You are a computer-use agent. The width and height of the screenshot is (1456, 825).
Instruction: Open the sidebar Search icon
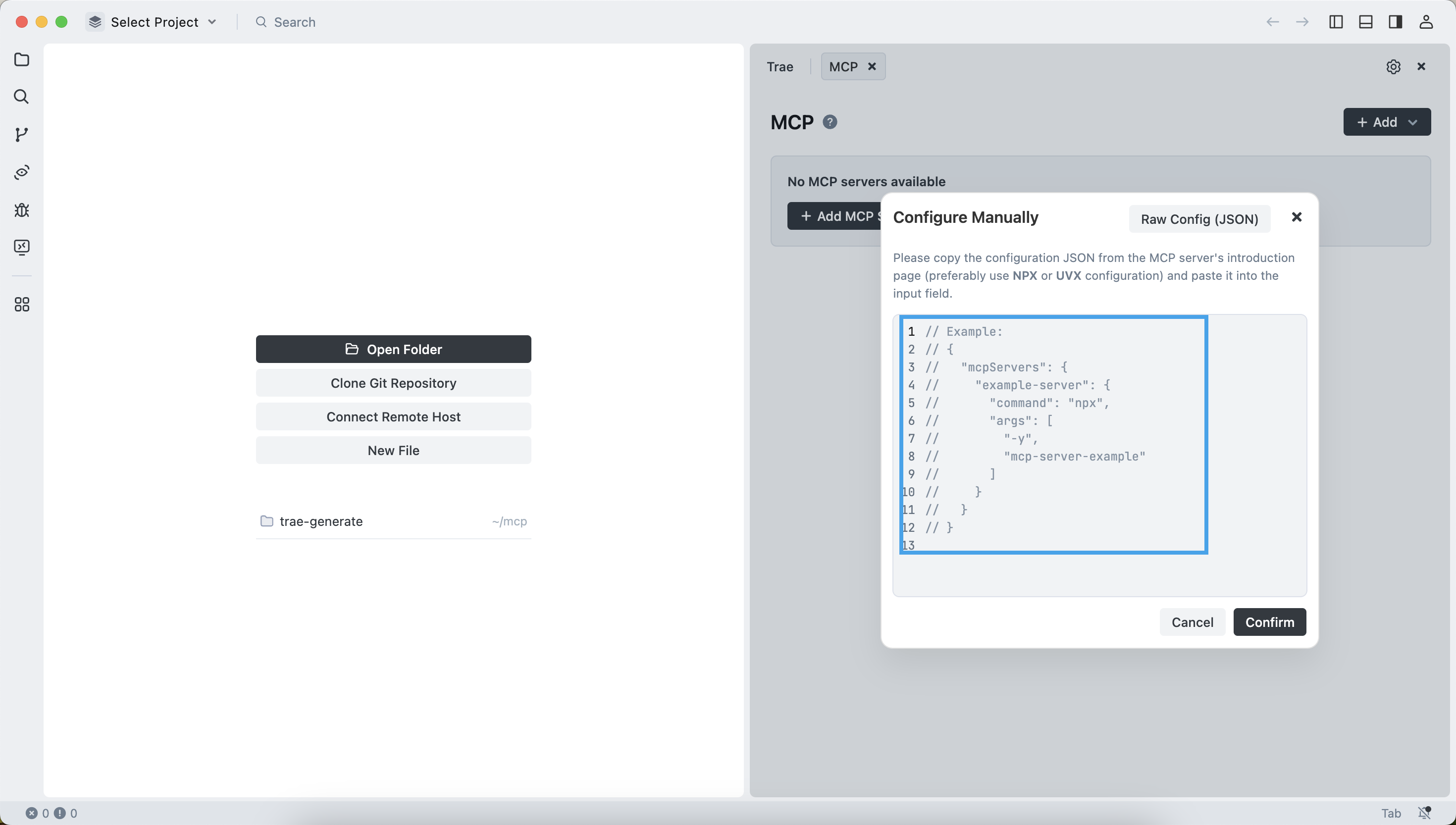pyautogui.click(x=21, y=97)
